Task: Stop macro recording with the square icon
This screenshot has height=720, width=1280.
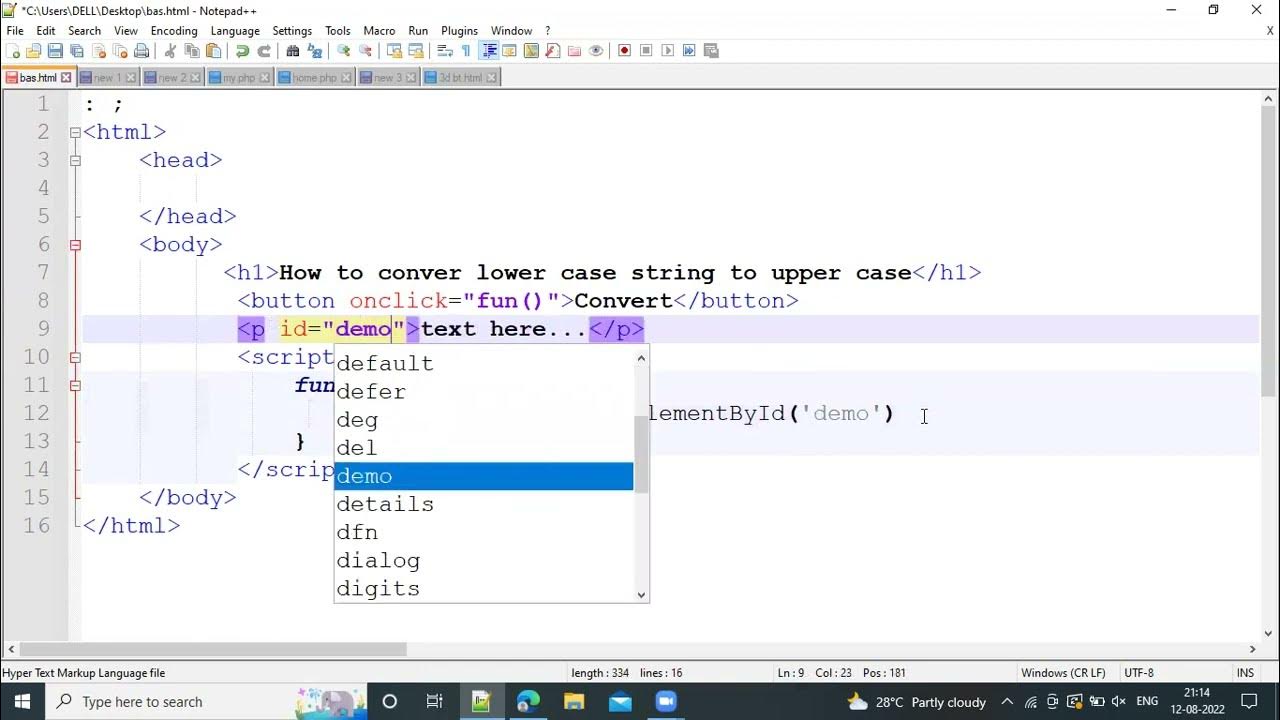Action: click(x=646, y=50)
